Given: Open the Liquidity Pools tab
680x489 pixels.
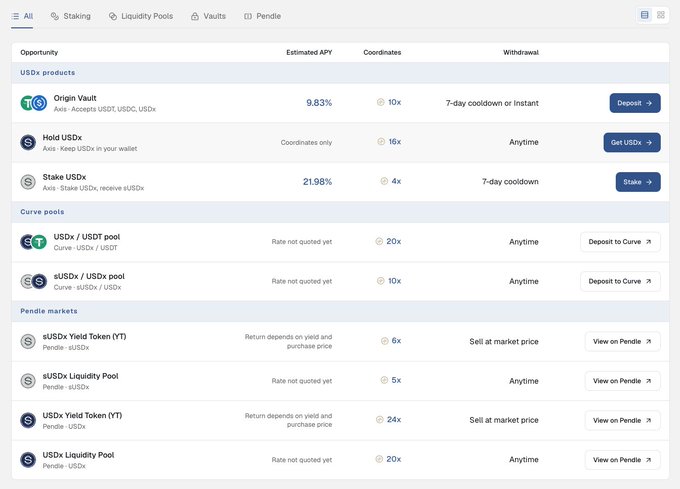Looking at the screenshot, I should pos(141,16).
